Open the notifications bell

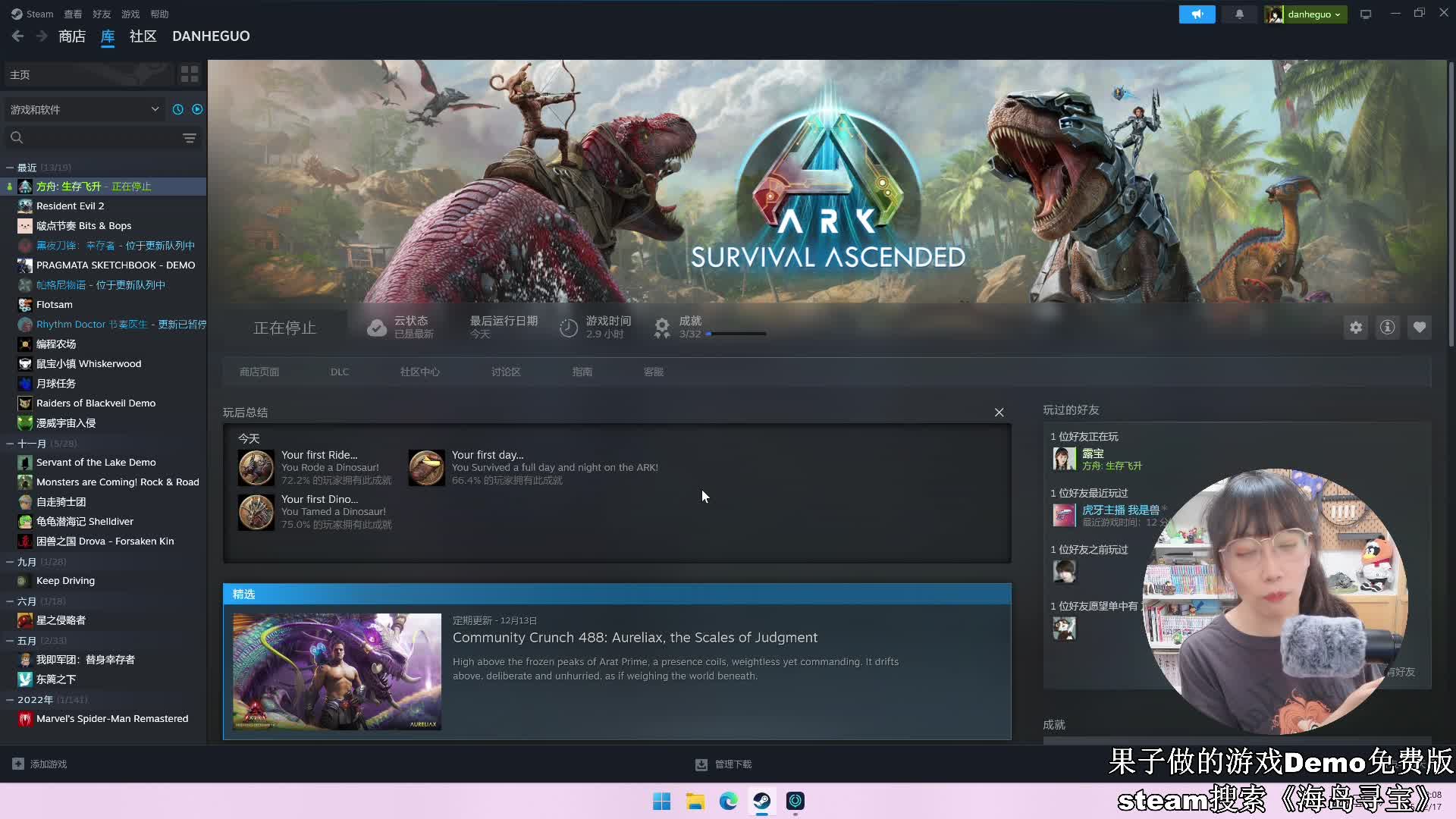[x=1239, y=14]
